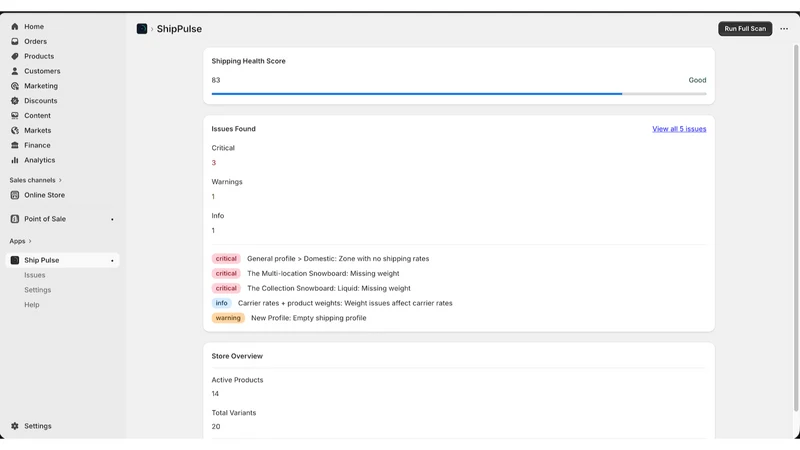Open the Home menu item
800x450 pixels.
coord(34,27)
